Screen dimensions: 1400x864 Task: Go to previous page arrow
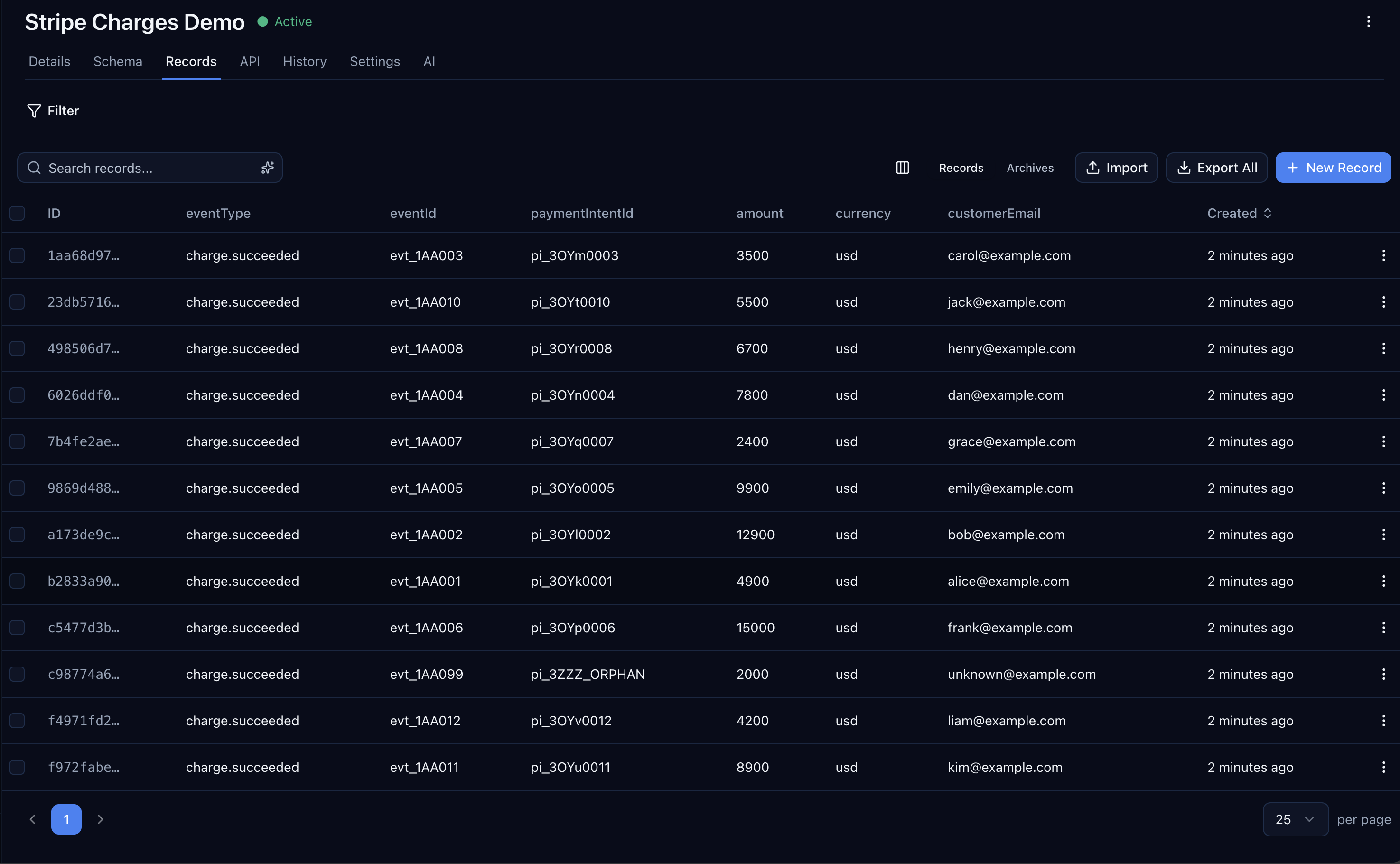tap(33, 819)
